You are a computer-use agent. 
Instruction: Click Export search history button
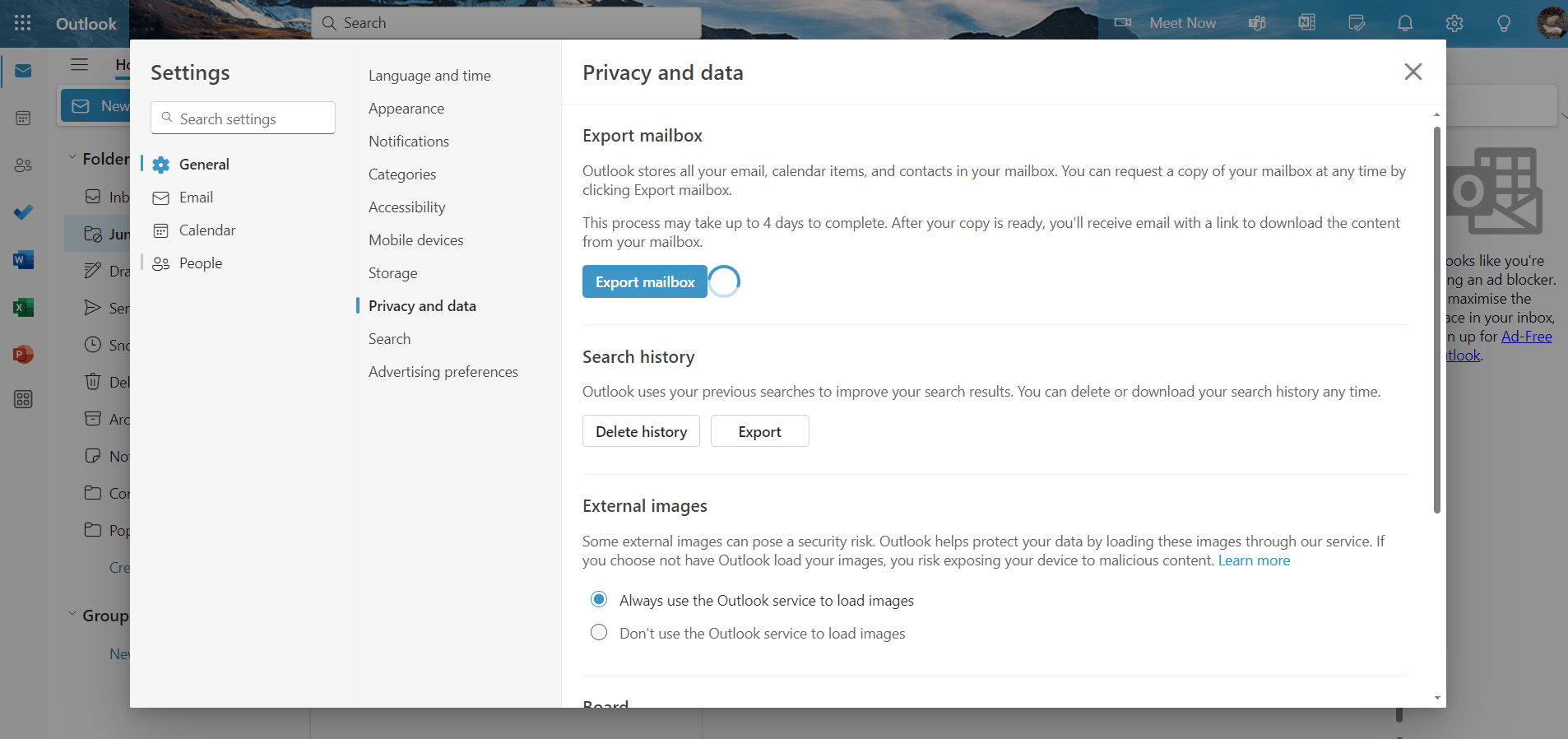[x=760, y=431]
